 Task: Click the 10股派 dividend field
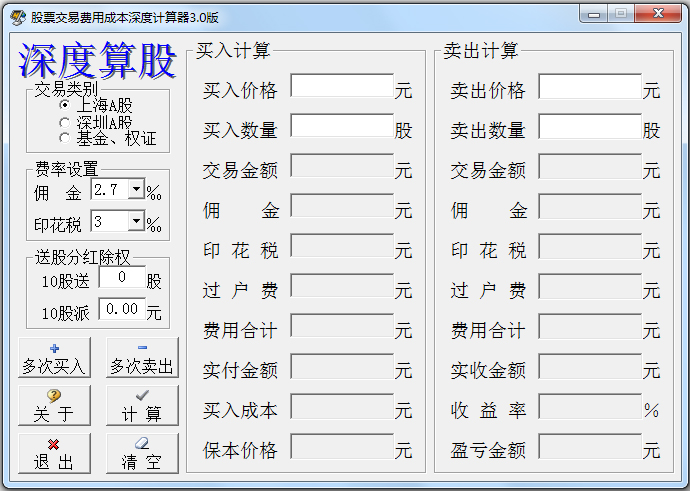[121, 311]
